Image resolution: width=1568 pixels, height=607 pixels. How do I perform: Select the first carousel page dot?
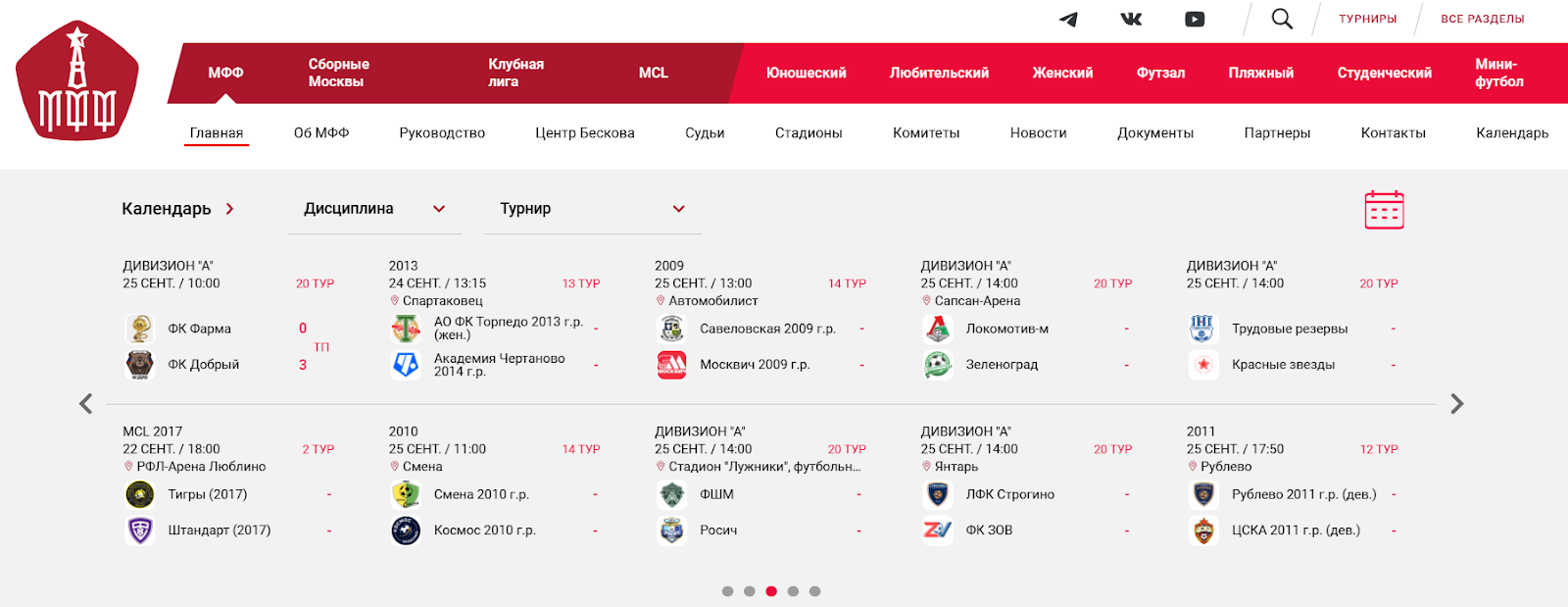point(727,591)
